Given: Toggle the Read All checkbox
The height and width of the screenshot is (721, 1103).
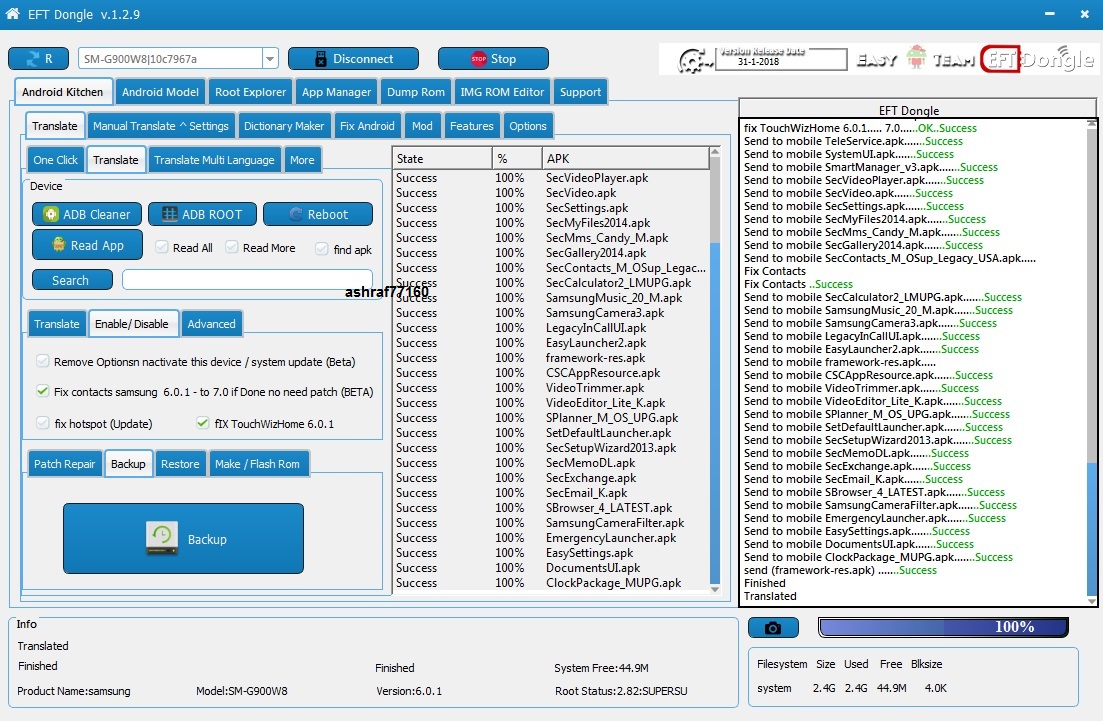Looking at the screenshot, I should click(162, 248).
